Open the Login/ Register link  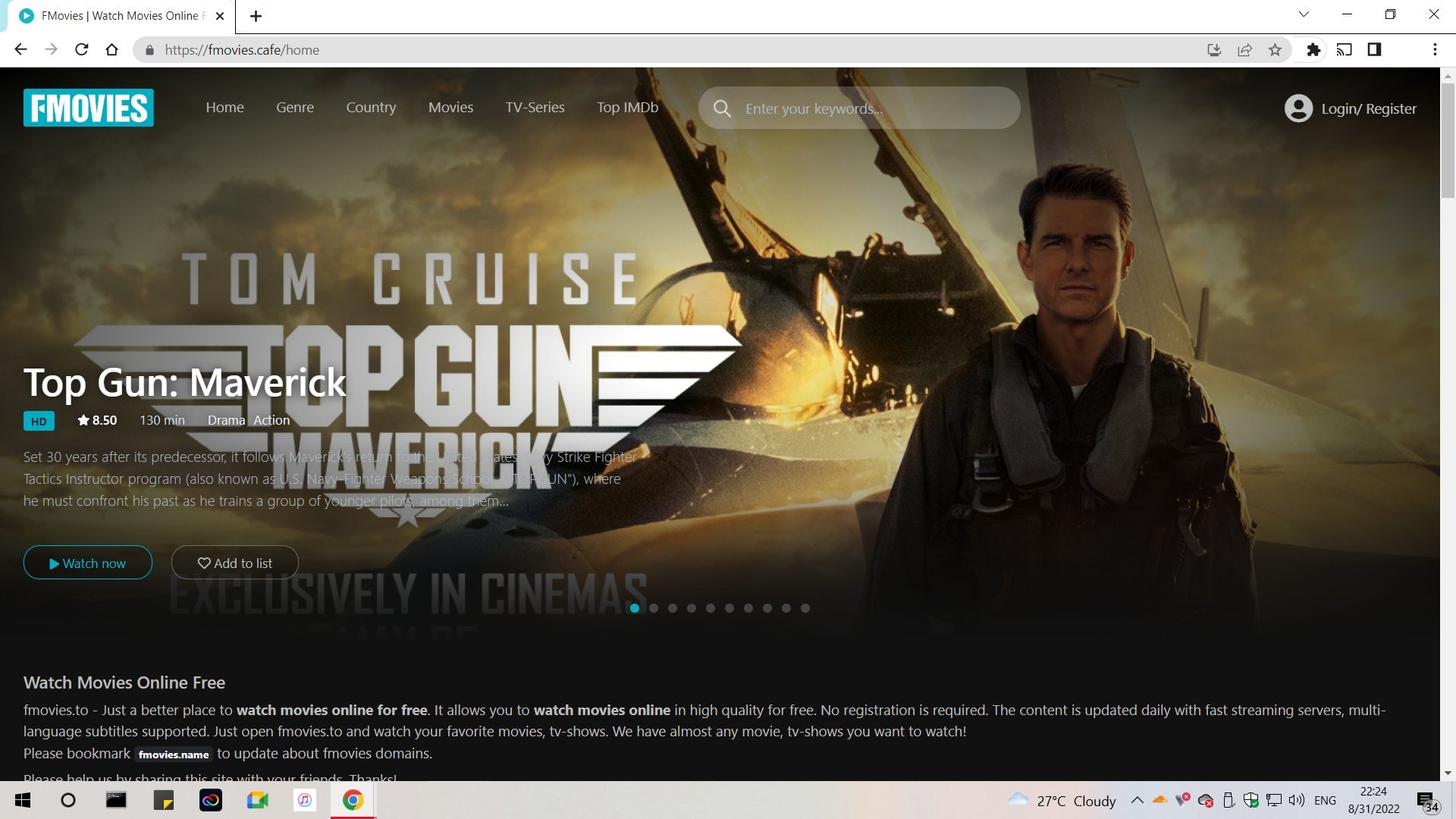coord(1369,108)
